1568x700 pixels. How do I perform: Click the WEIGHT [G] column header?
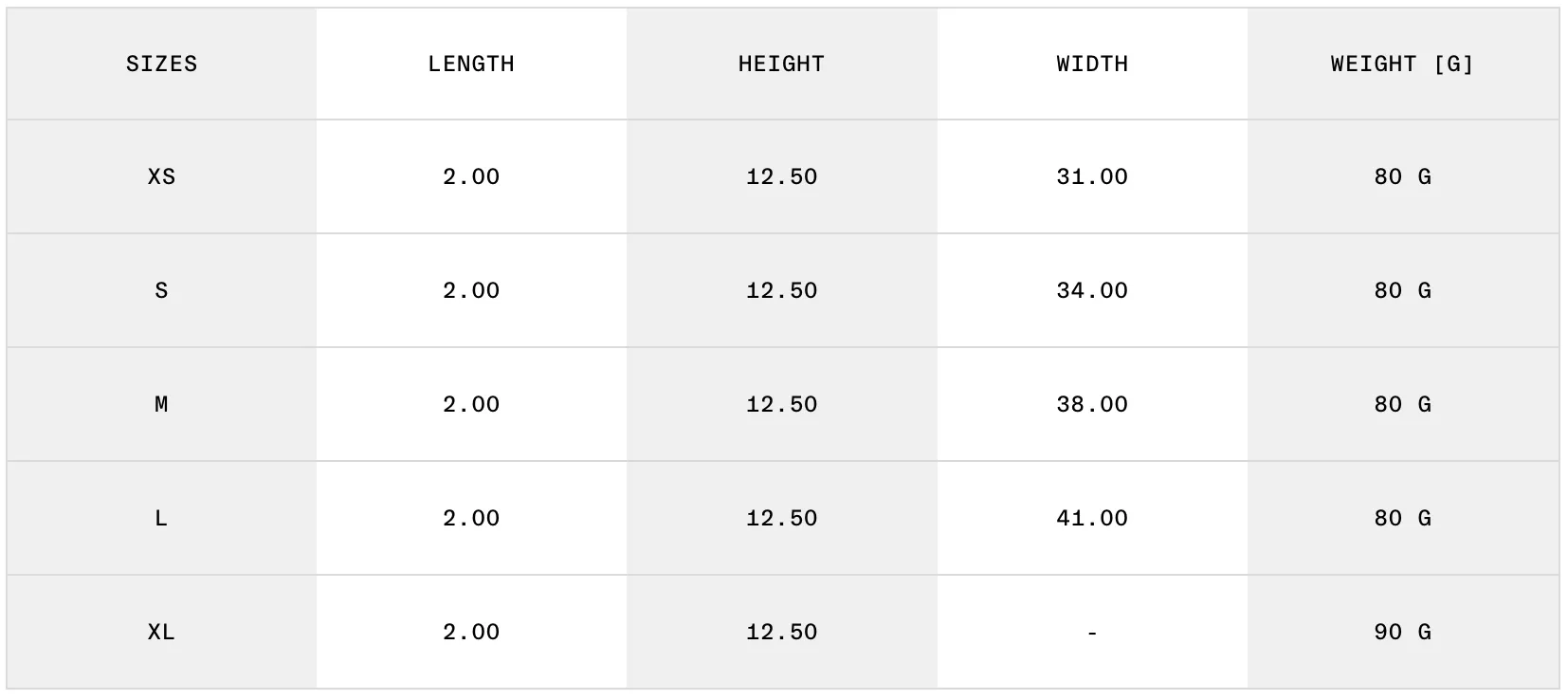(x=1402, y=64)
